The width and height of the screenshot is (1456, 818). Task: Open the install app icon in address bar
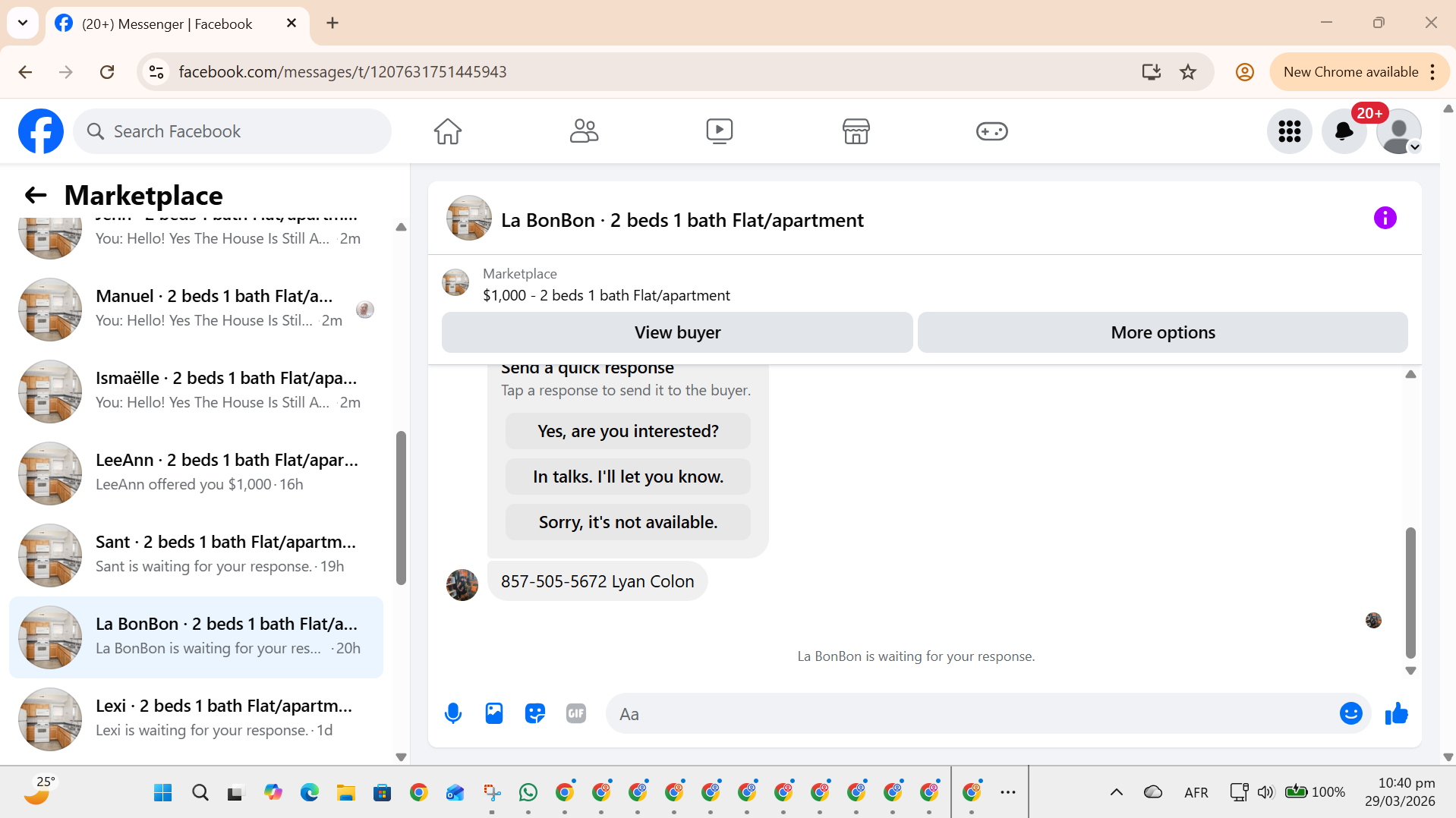1151,72
